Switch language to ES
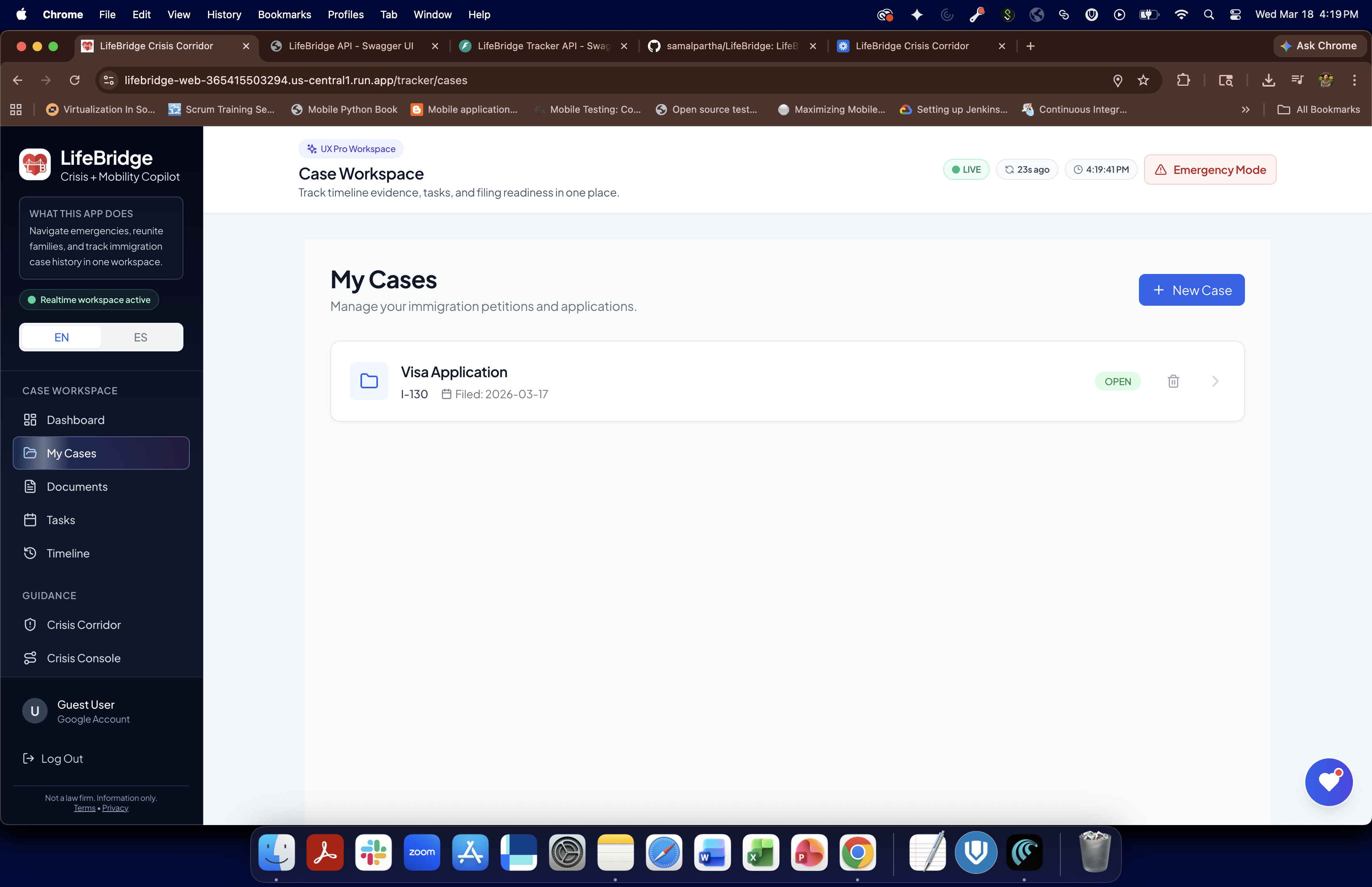1372x887 pixels. tap(141, 337)
